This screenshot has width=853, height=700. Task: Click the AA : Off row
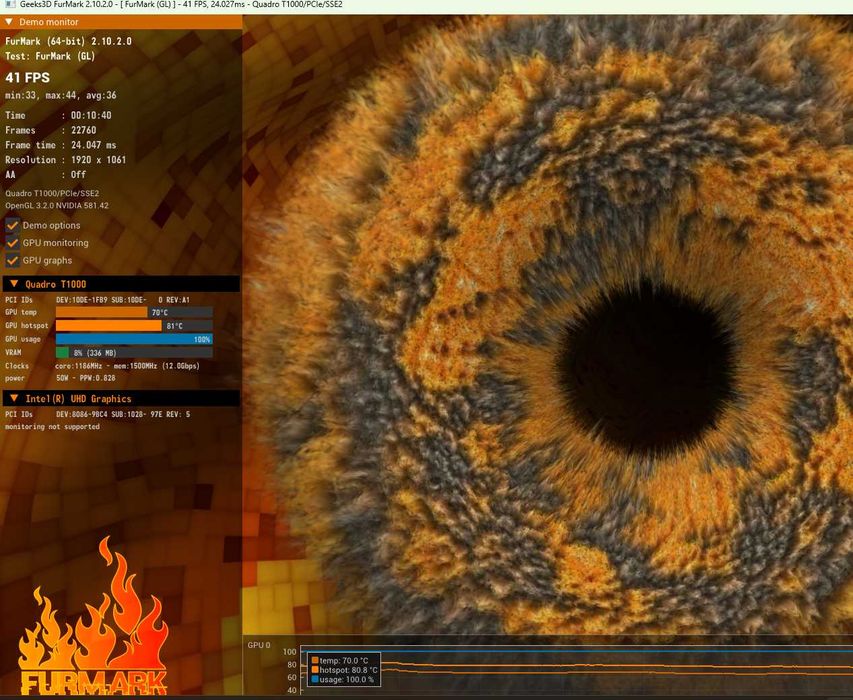coord(46,175)
